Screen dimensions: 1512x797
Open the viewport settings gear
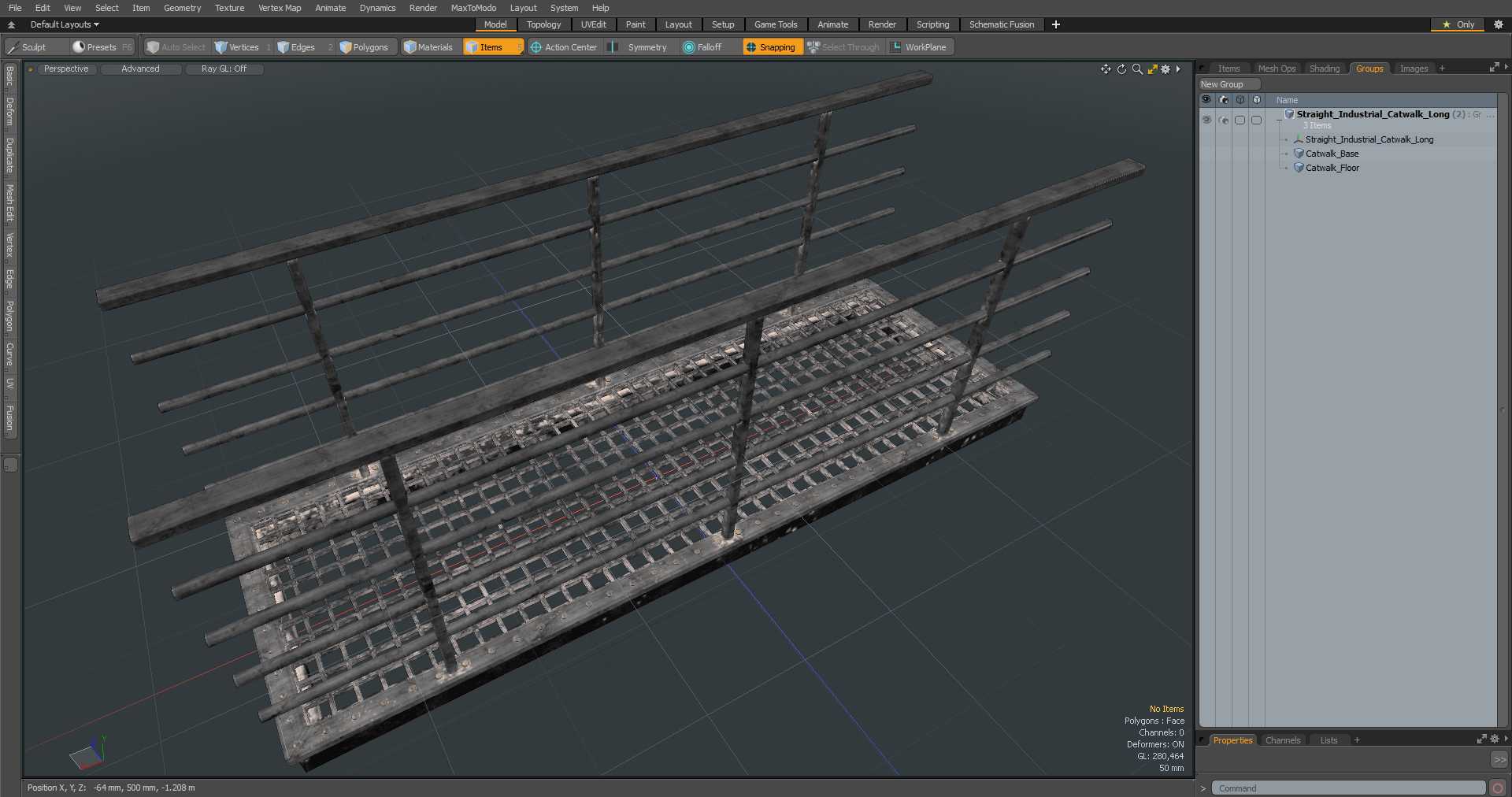point(1165,69)
